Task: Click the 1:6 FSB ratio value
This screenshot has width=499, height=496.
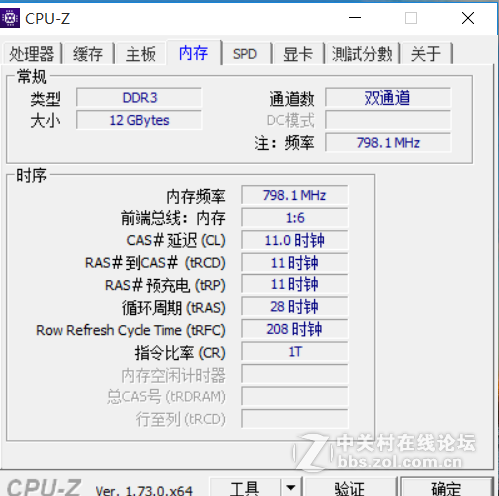Action: coord(295,218)
